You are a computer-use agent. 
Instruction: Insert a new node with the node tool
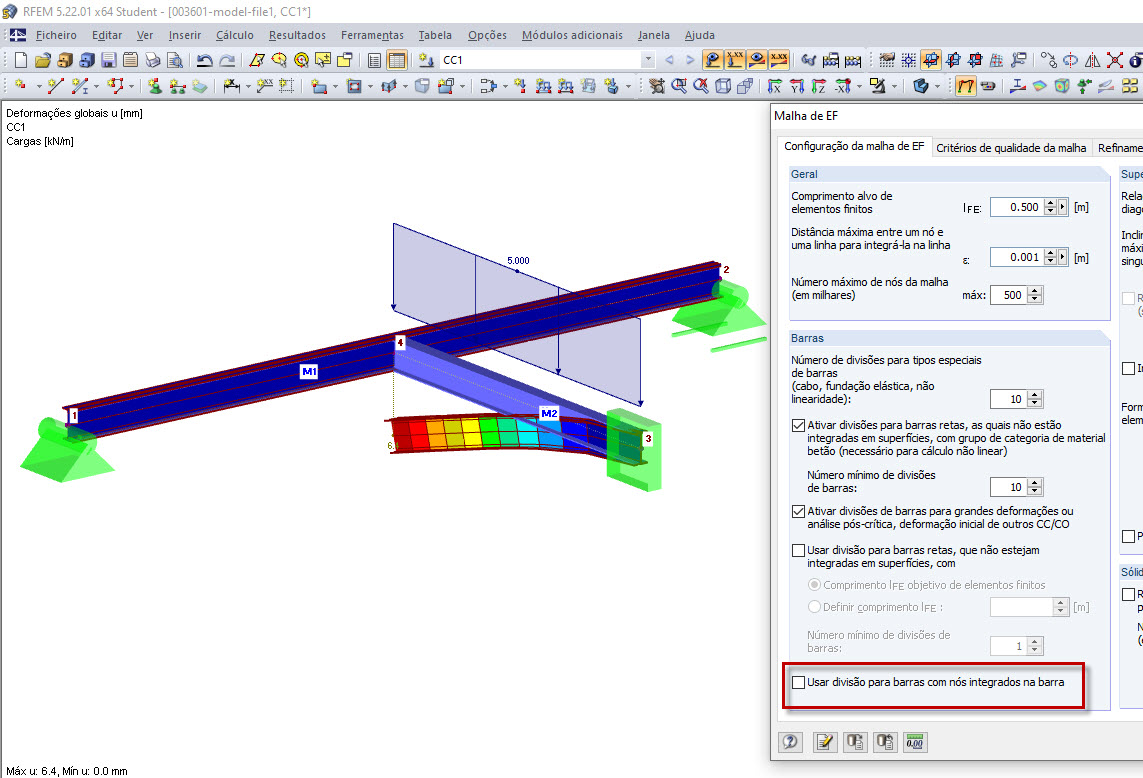click(x=20, y=86)
